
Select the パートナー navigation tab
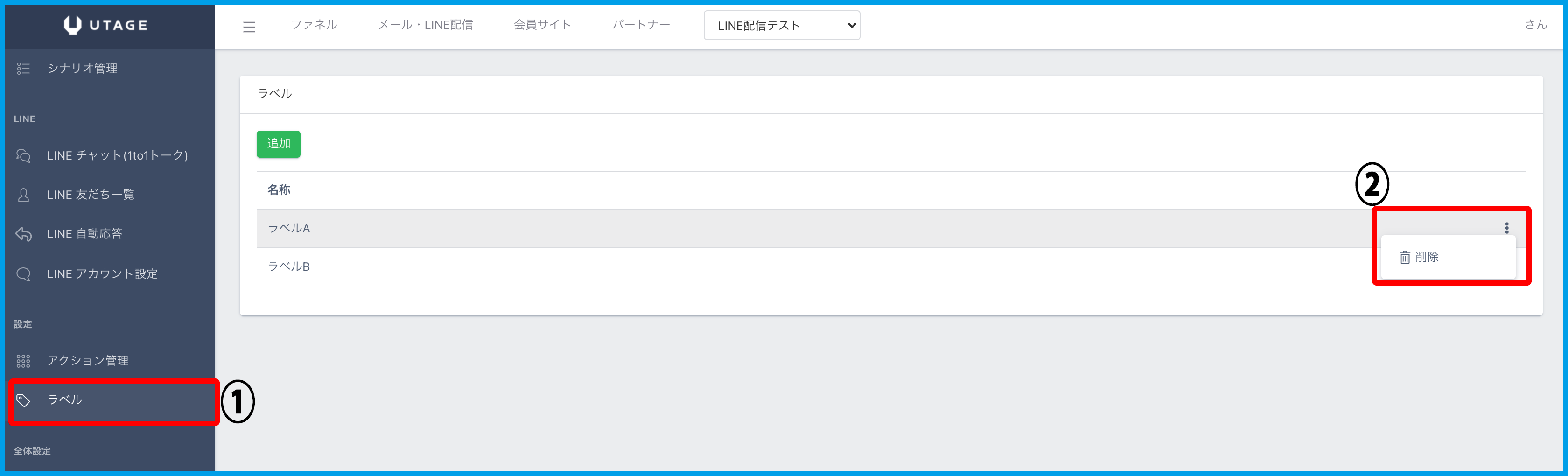pos(641,25)
